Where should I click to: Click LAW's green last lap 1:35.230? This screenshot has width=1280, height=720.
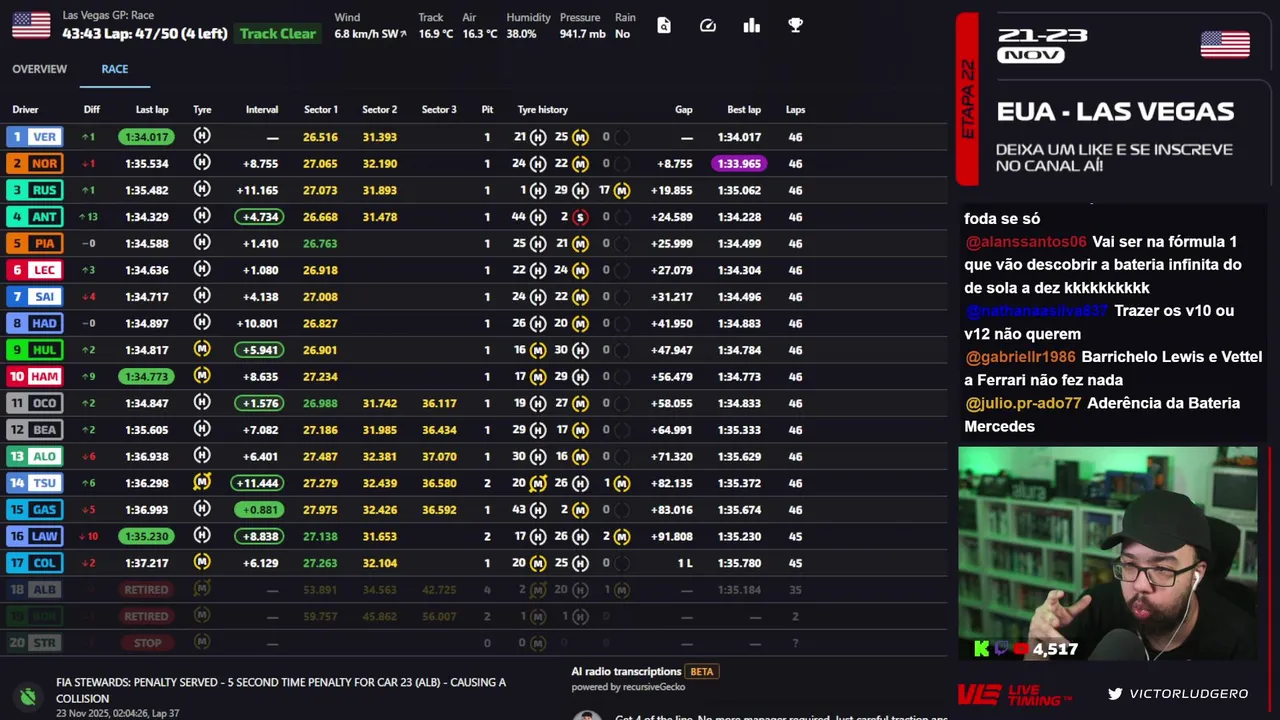click(x=146, y=536)
